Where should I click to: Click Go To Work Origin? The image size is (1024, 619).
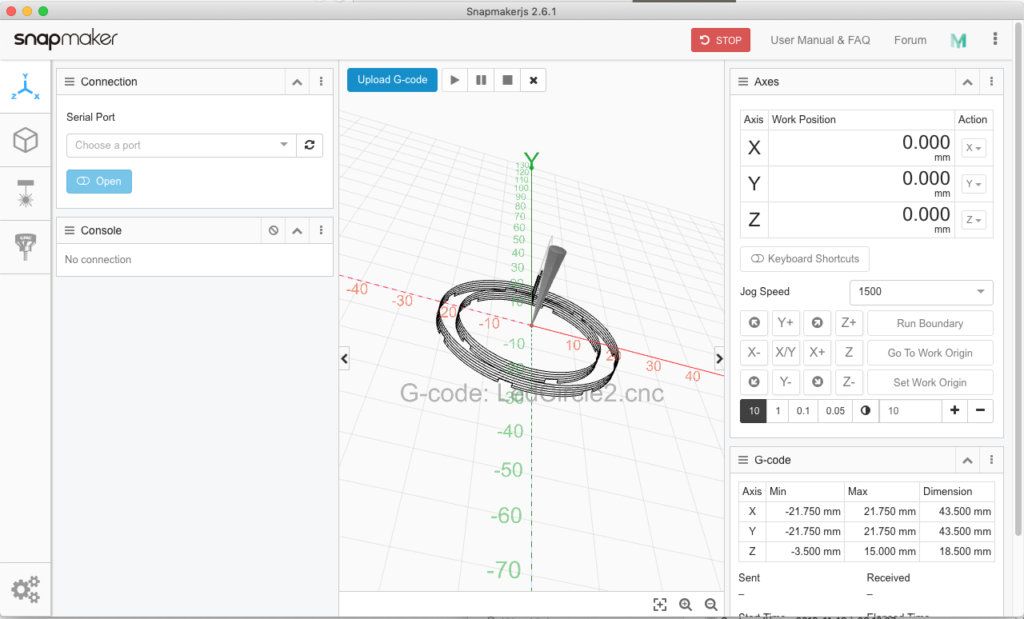click(930, 353)
